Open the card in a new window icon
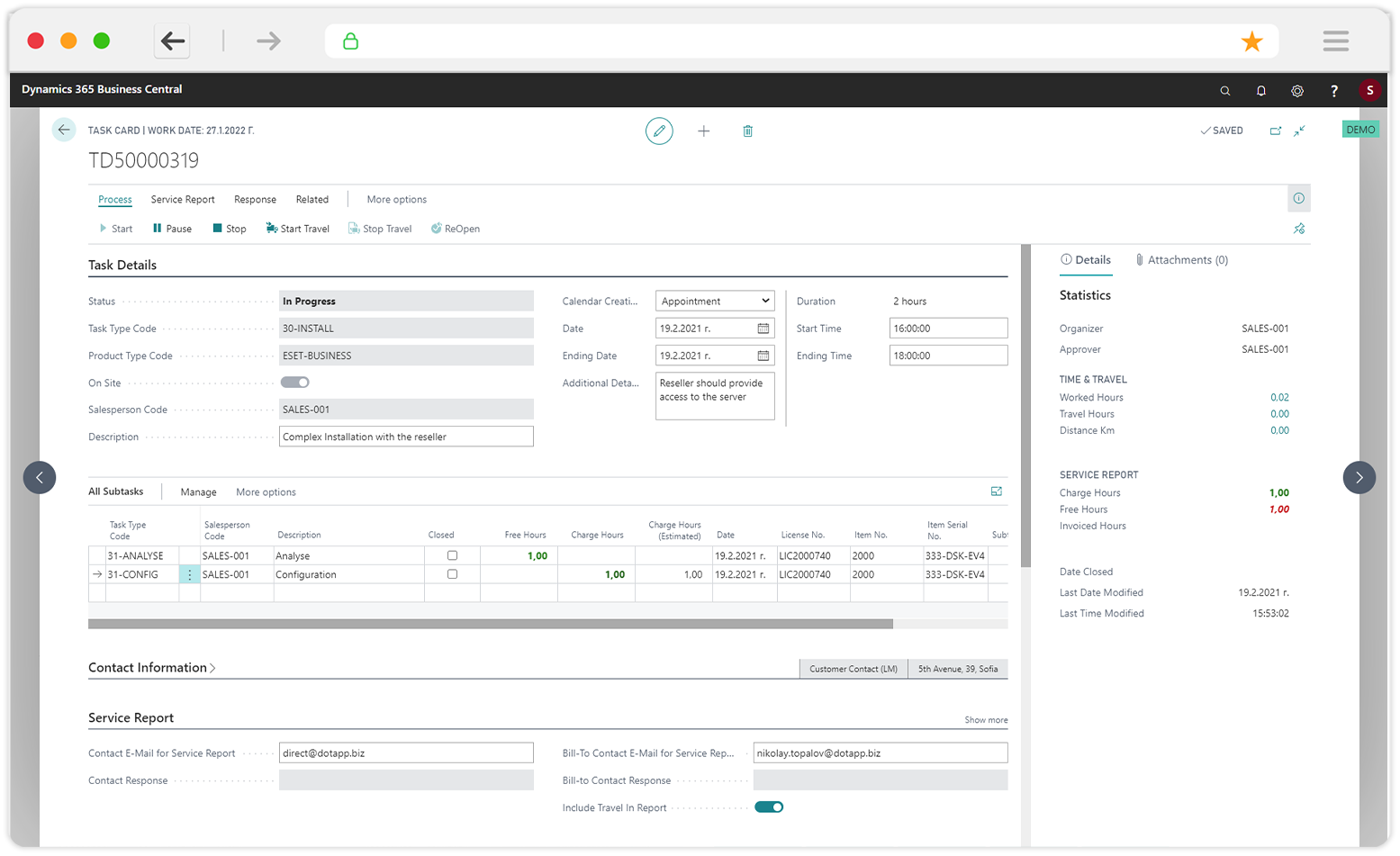The image size is (1400, 856). tap(1276, 131)
